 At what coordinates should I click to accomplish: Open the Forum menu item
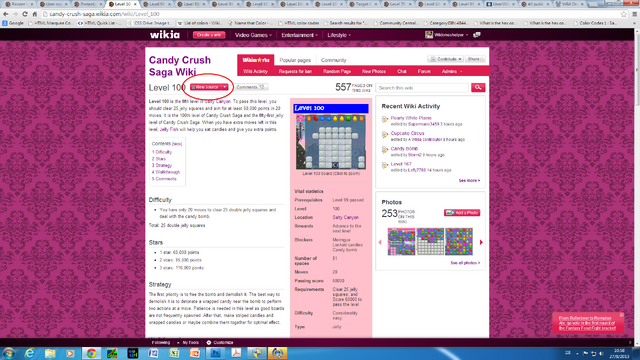(x=424, y=71)
